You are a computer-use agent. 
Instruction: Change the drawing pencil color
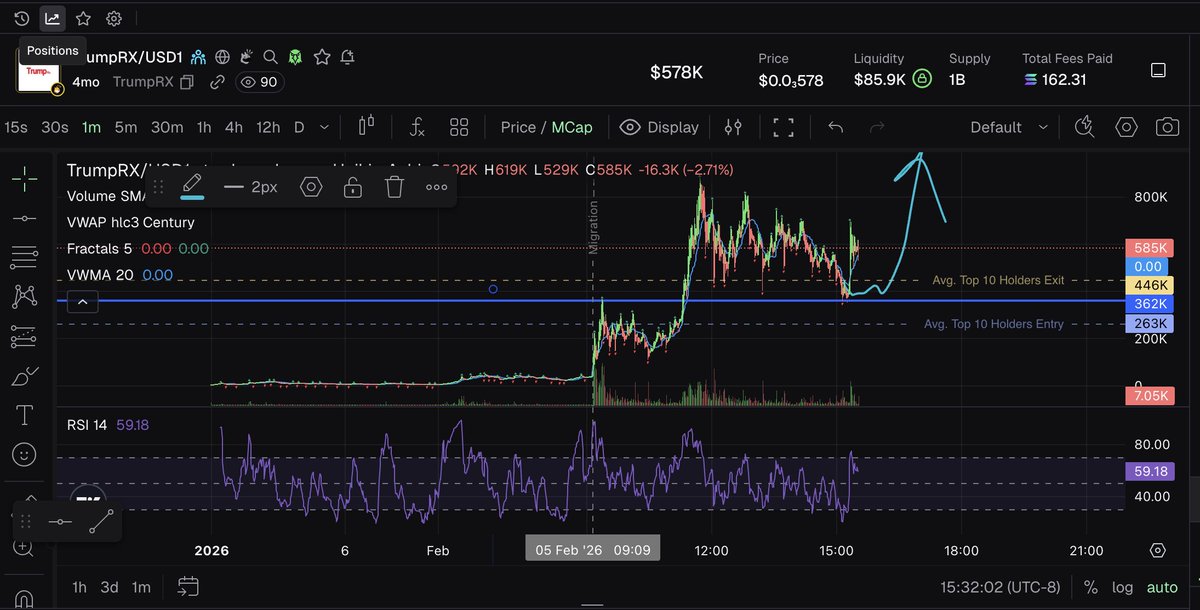[x=192, y=187]
